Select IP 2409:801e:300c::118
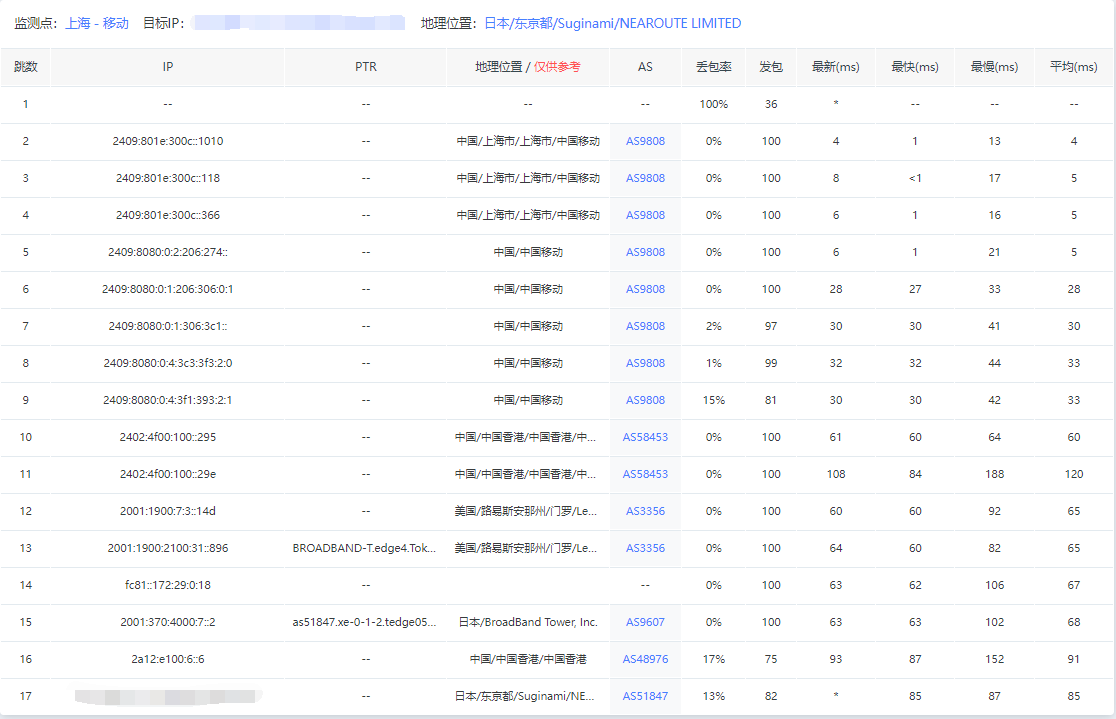Viewport: 1116px width, 719px height. (168, 178)
